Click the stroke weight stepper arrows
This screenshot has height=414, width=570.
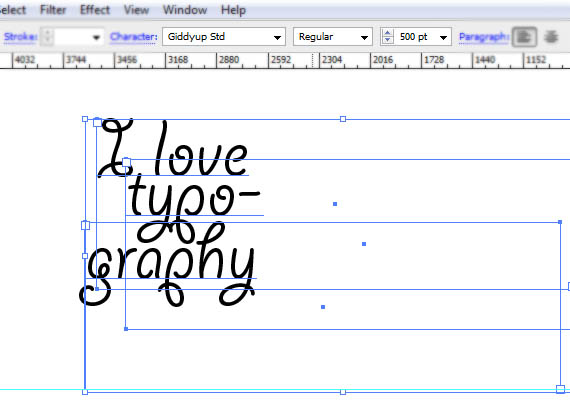pos(47,37)
